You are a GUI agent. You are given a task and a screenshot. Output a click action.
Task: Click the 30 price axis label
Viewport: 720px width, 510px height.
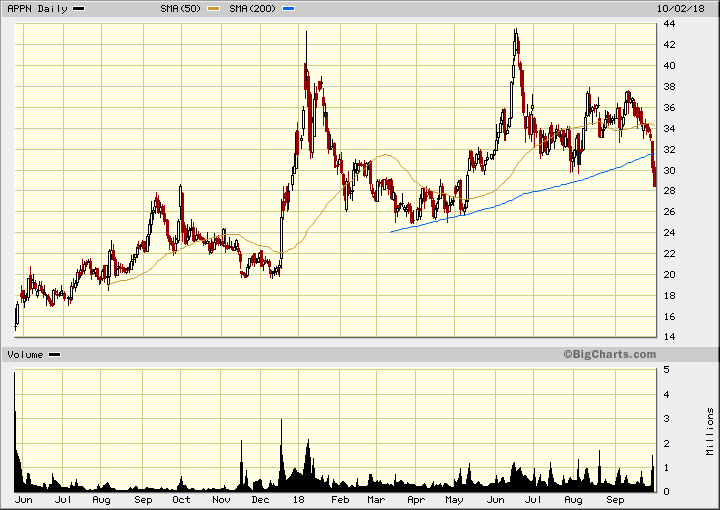tap(669, 171)
